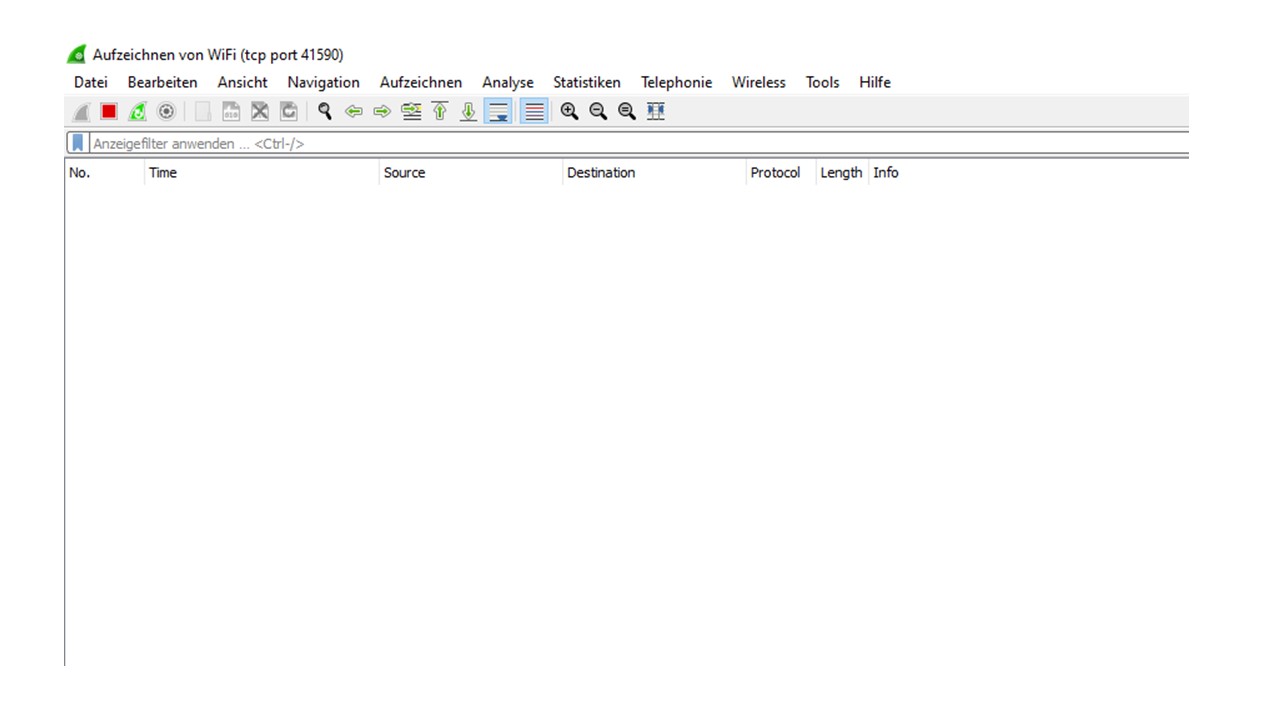This screenshot has height=720, width=1280.
Task: Zoom out main window text
Action: click(598, 112)
